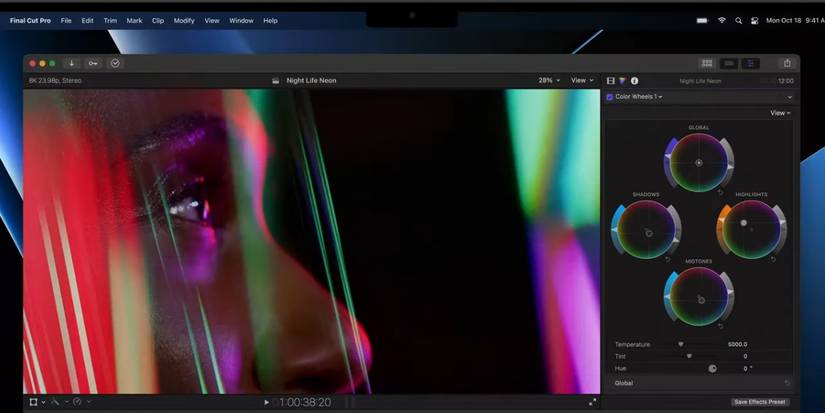Click the Save Effects Preset button

(x=760, y=402)
